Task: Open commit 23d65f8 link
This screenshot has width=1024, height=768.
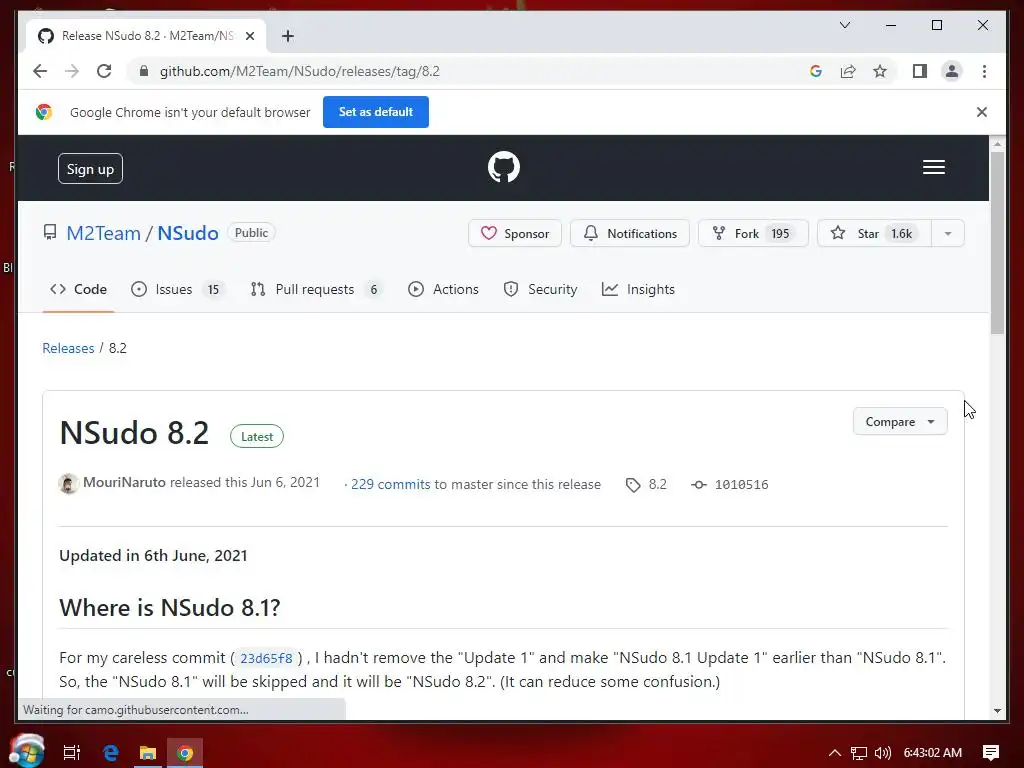Action: [x=266, y=658]
